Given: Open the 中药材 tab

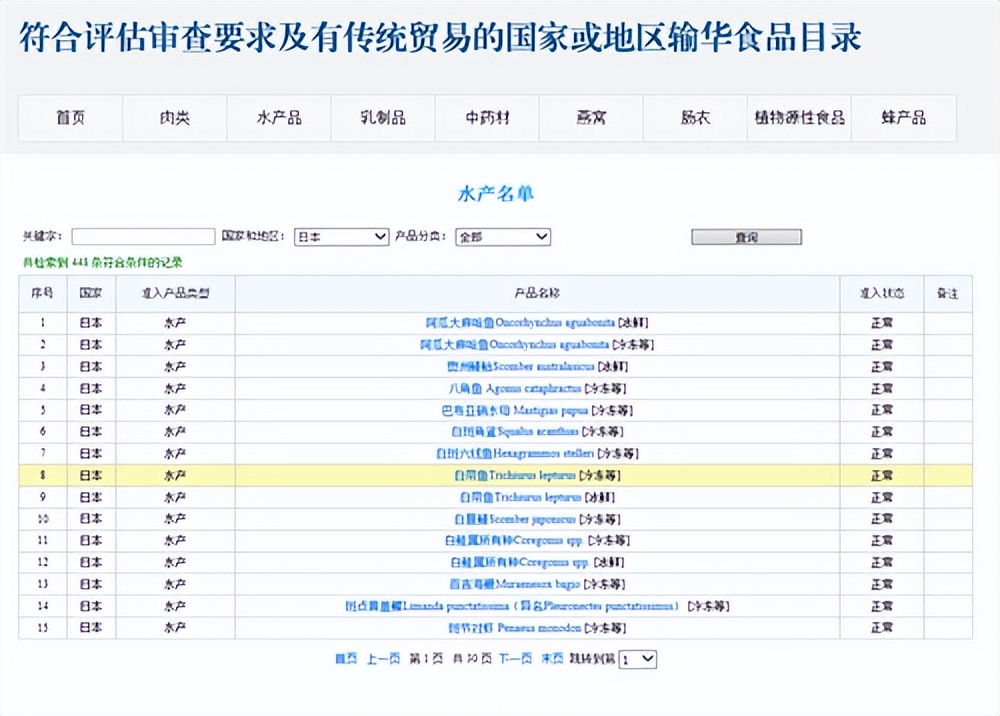Looking at the screenshot, I should (x=487, y=118).
